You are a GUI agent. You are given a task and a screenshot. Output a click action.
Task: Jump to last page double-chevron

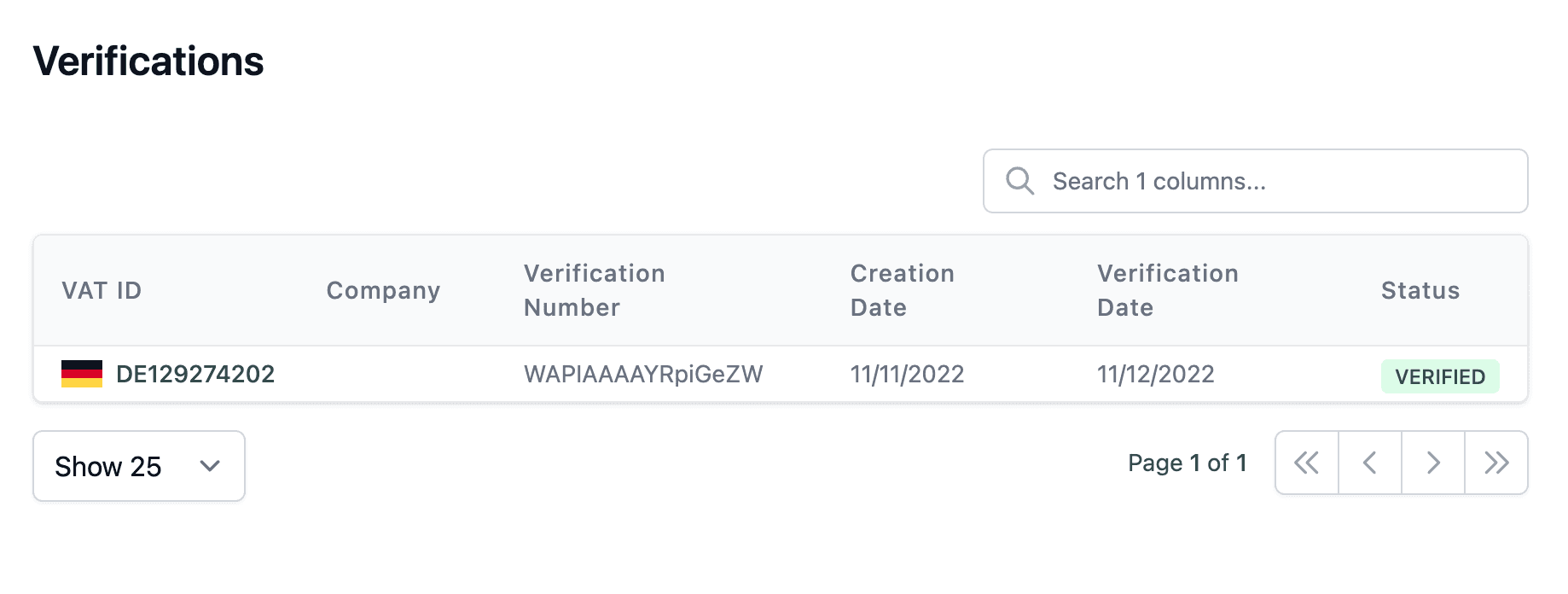pyautogui.click(x=1496, y=463)
